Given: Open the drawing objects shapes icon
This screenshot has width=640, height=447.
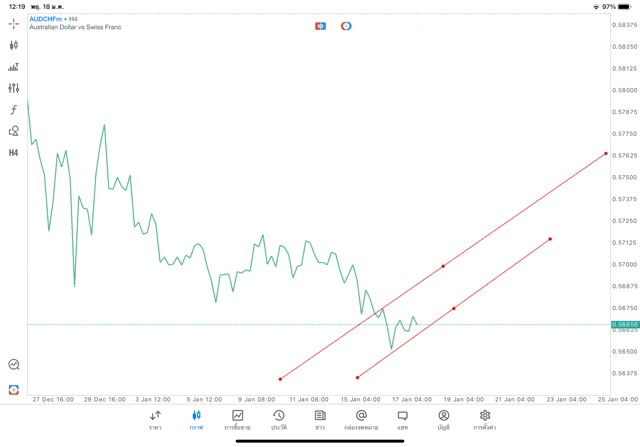Looking at the screenshot, I should coord(13,131).
